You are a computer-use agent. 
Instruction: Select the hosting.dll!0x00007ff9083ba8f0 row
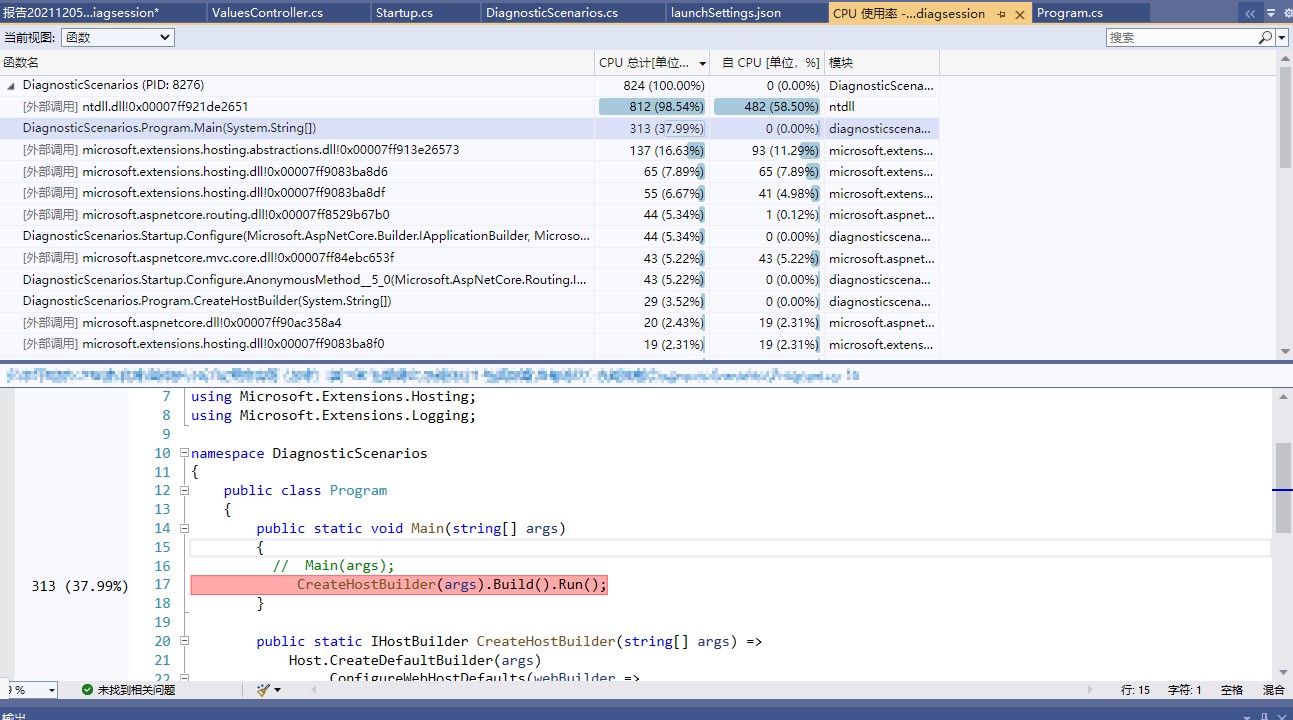(470, 344)
